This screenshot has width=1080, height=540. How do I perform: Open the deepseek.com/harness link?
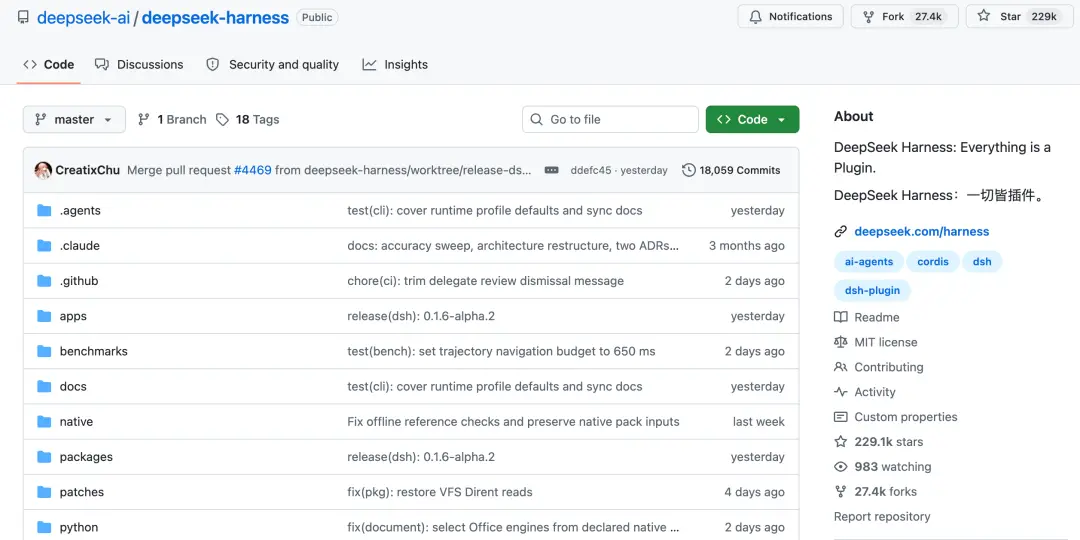(x=922, y=231)
